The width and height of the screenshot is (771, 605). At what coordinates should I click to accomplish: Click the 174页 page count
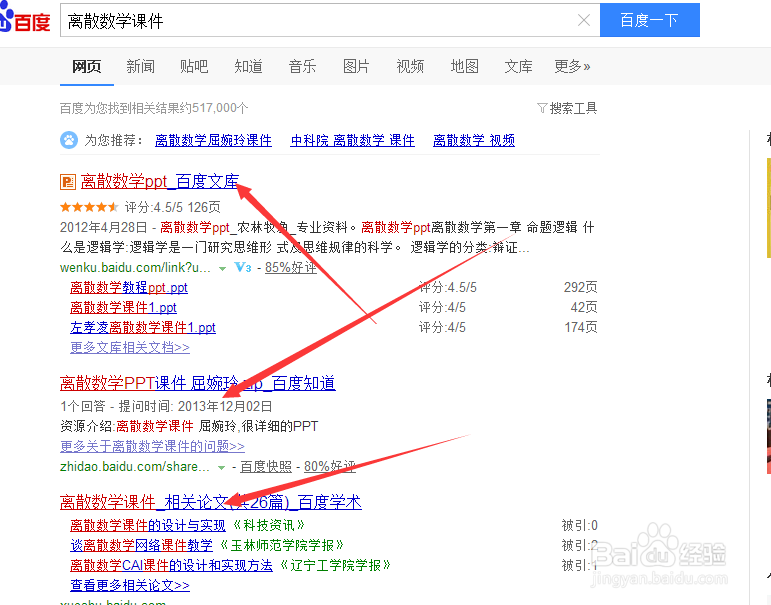[581, 328]
